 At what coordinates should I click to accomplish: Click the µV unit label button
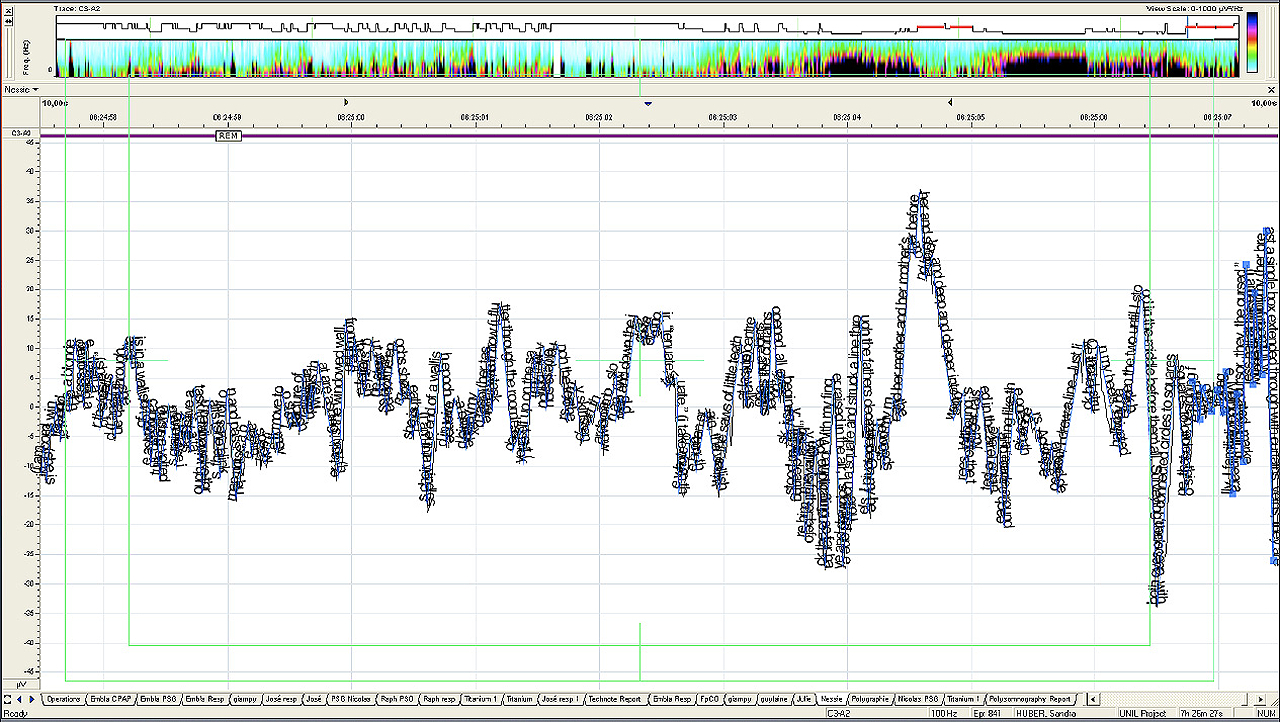(x=19, y=683)
